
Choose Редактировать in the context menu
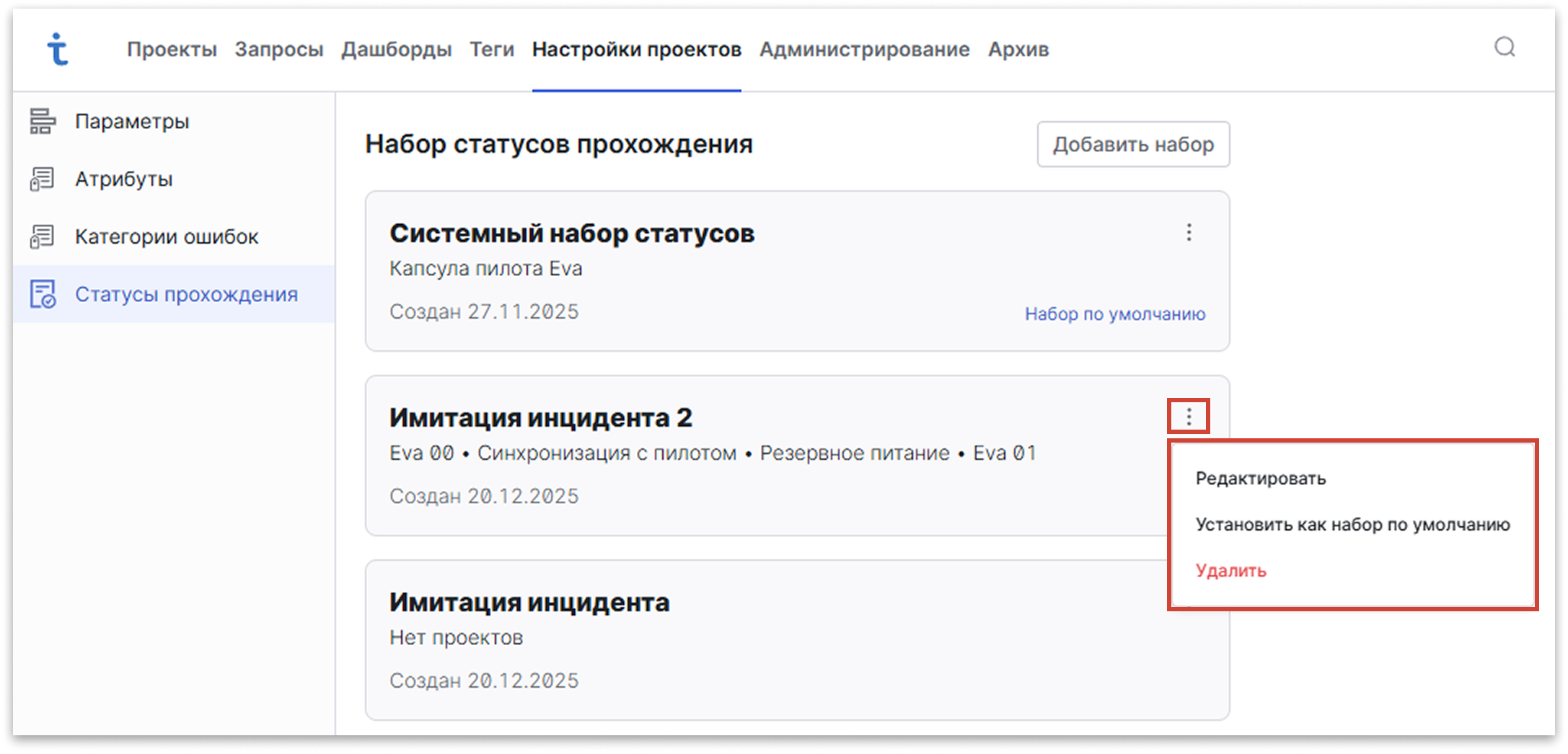(1259, 478)
